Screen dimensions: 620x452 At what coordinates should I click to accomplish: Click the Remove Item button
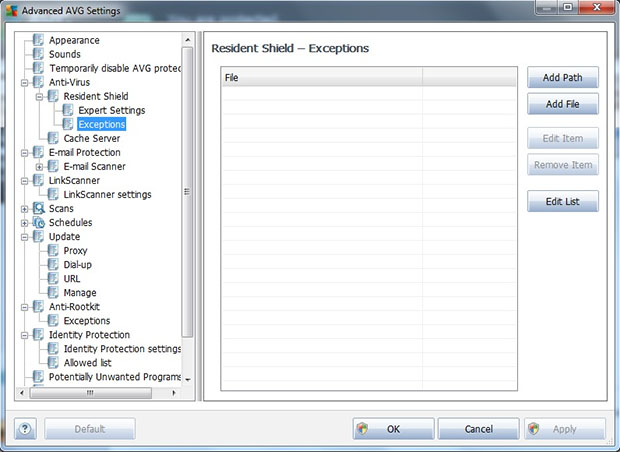[x=563, y=165]
